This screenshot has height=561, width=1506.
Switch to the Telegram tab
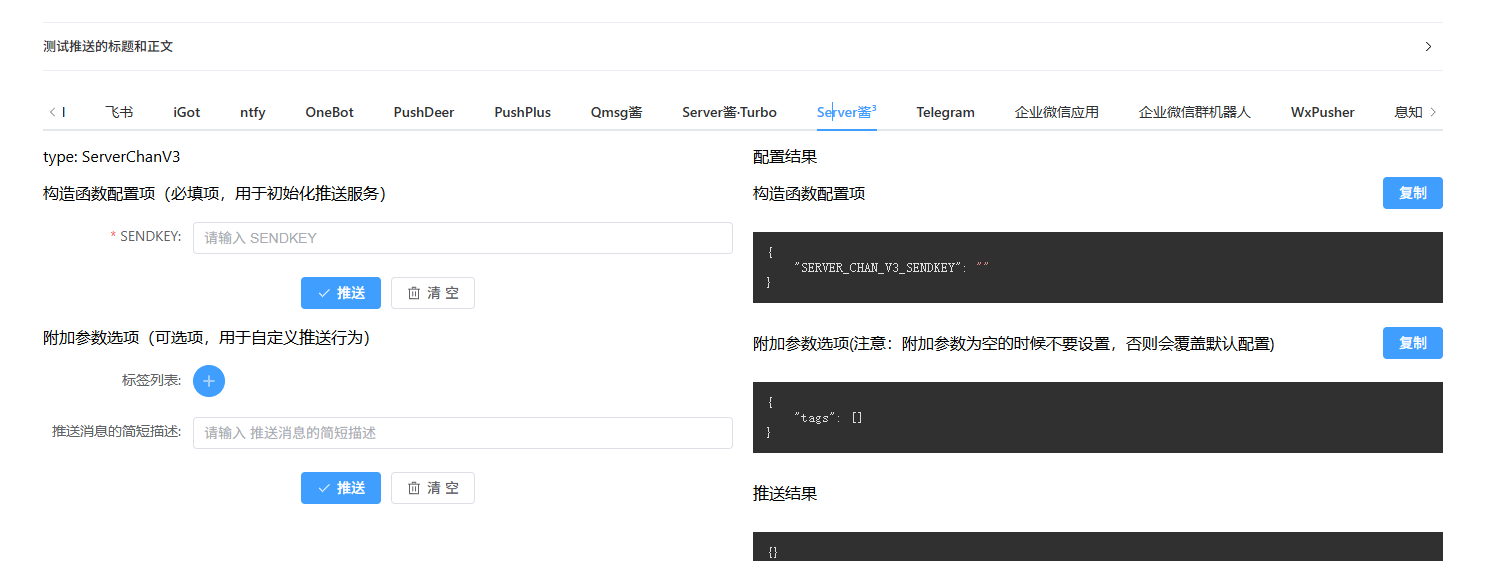point(945,112)
